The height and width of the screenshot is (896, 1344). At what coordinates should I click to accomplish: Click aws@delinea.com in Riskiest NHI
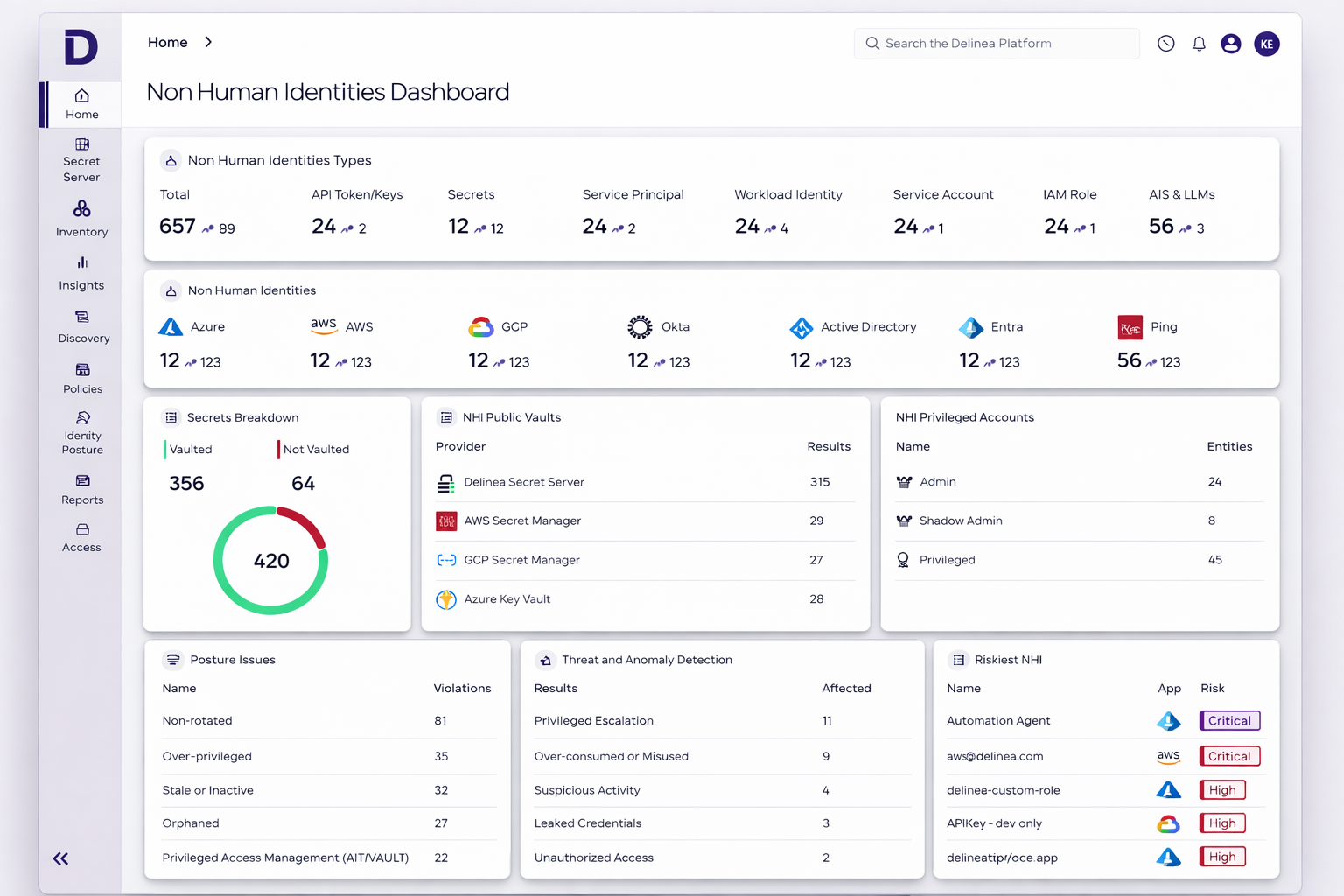995,756
